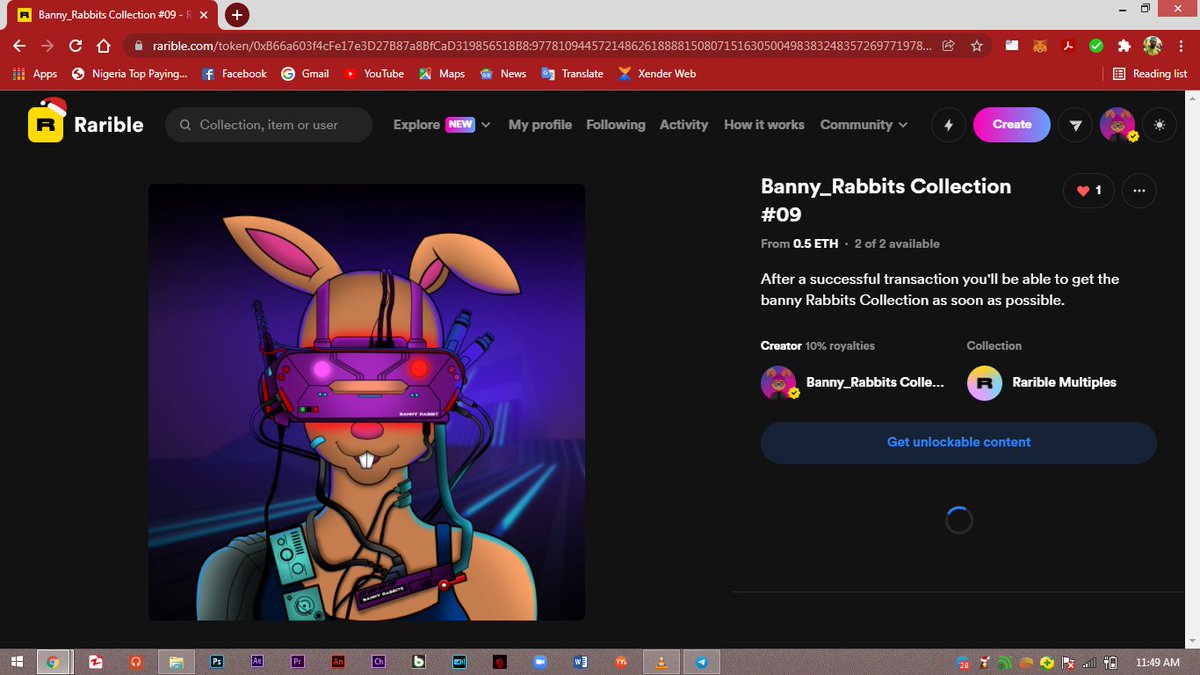
Task: Select the Banny_Rabbits Collection #09 tab
Action: pyautogui.click(x=112, y=15)
